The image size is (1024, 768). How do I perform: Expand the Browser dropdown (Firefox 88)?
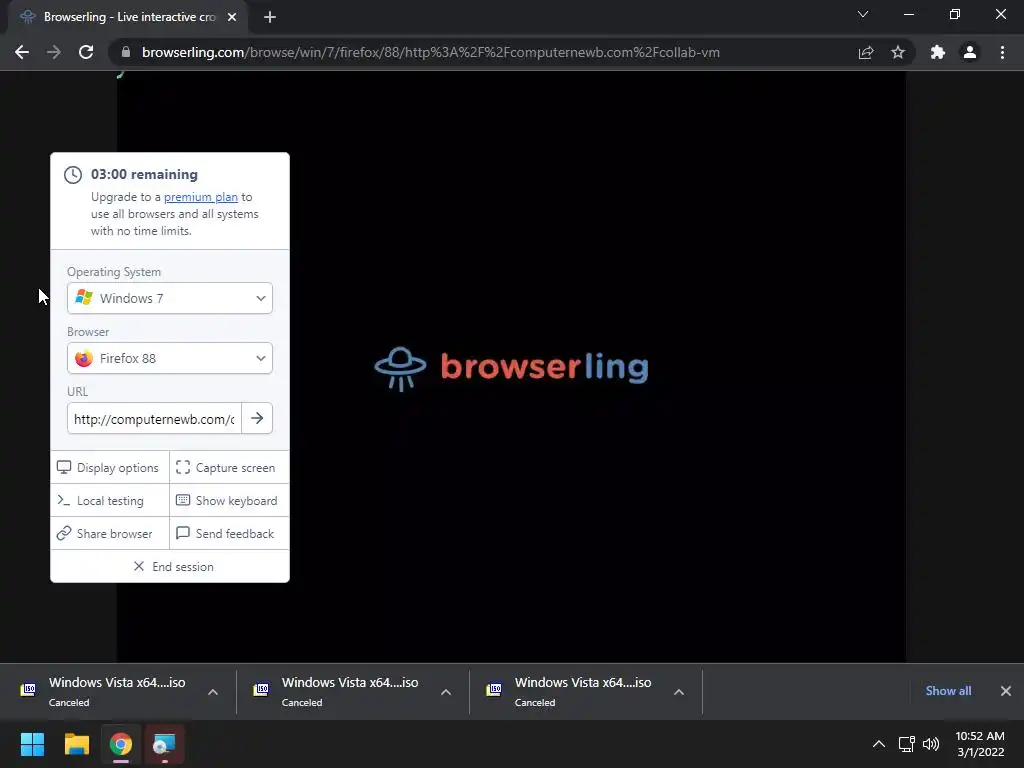point(170,359)
